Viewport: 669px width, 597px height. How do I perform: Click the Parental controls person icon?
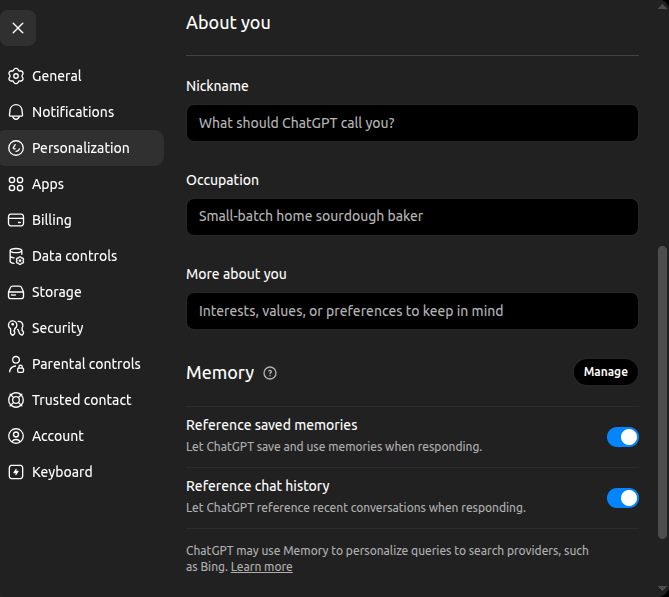pos(16,364)
